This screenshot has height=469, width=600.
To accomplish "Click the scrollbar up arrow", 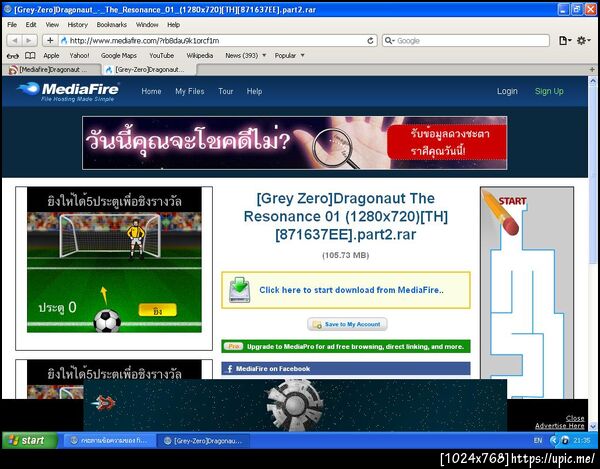I will 593,80.
